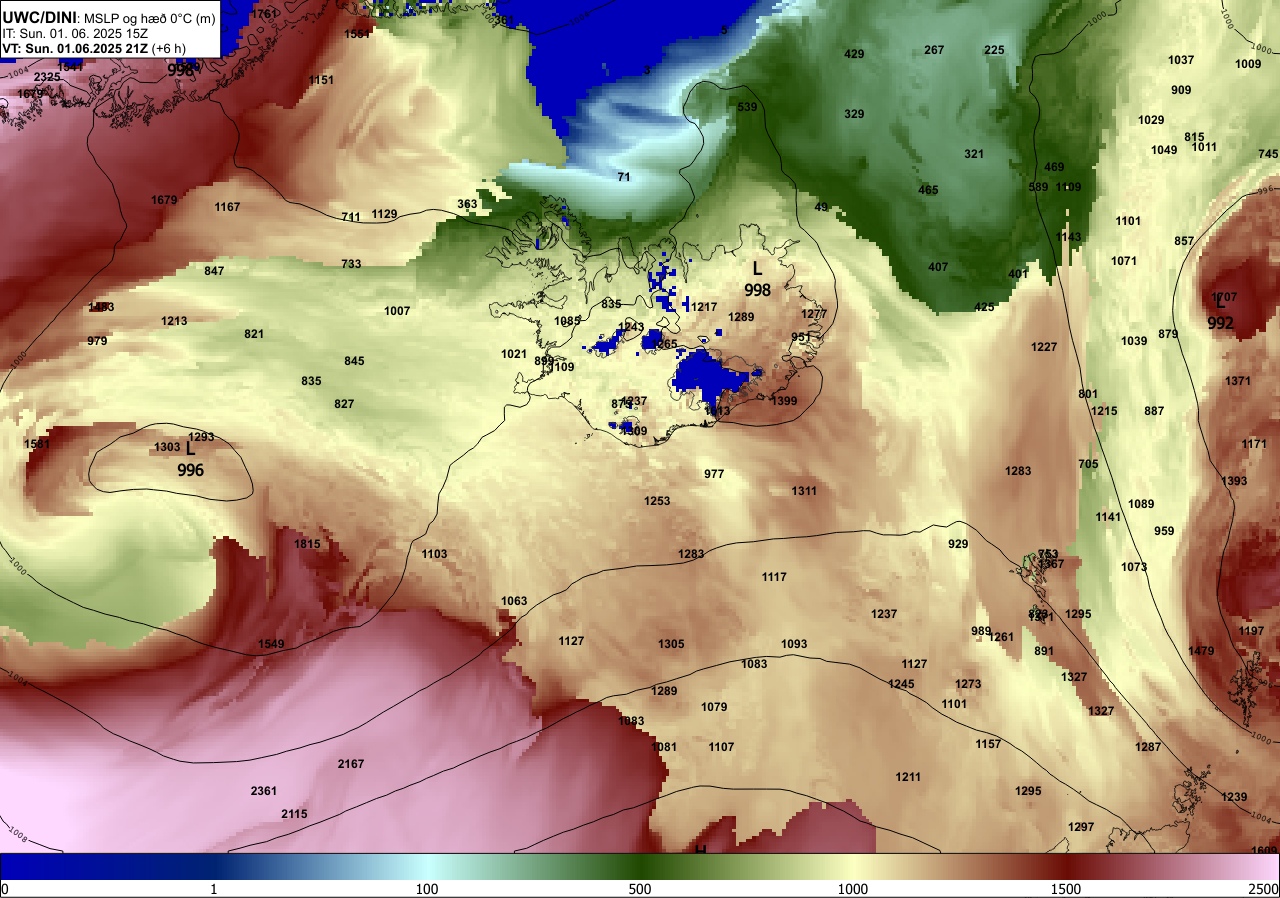The image size is (1280, 898).
Task: Click the low pressure label 996
Action: 191,470
